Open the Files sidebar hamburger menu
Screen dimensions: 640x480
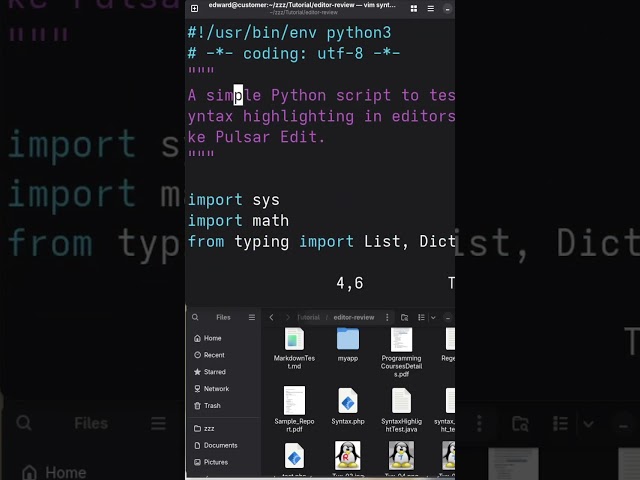[x=252, y=317]
